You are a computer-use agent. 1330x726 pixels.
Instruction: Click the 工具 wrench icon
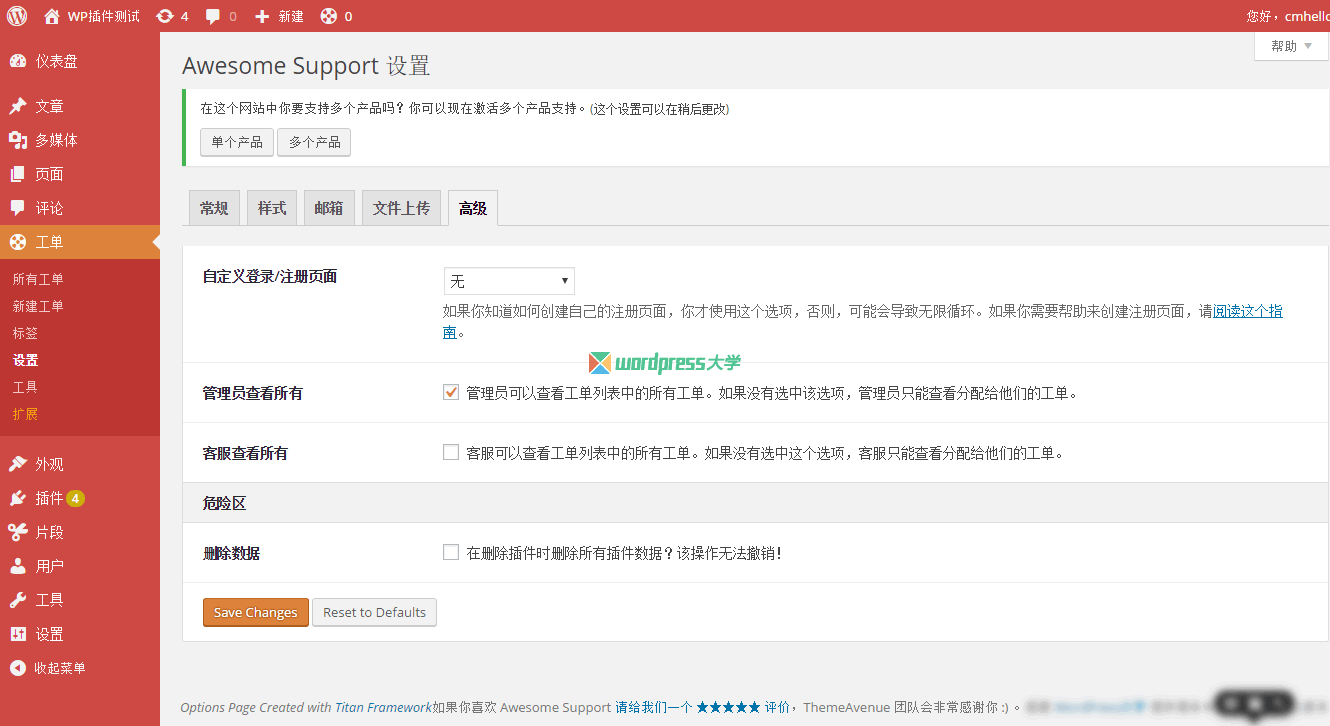click(x=18, y=600)
